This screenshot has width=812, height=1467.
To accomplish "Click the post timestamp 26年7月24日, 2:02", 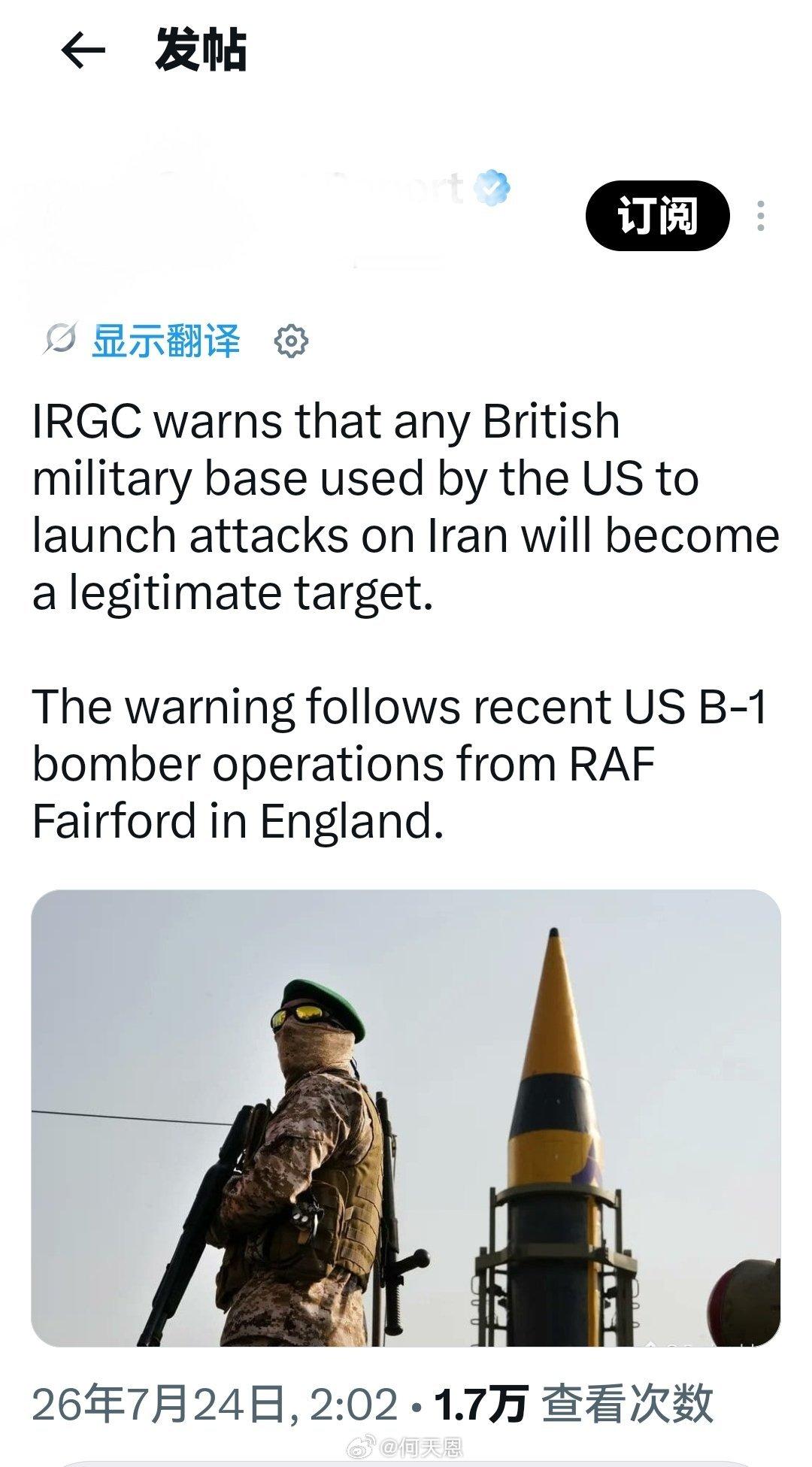I will coord(215,1404).
